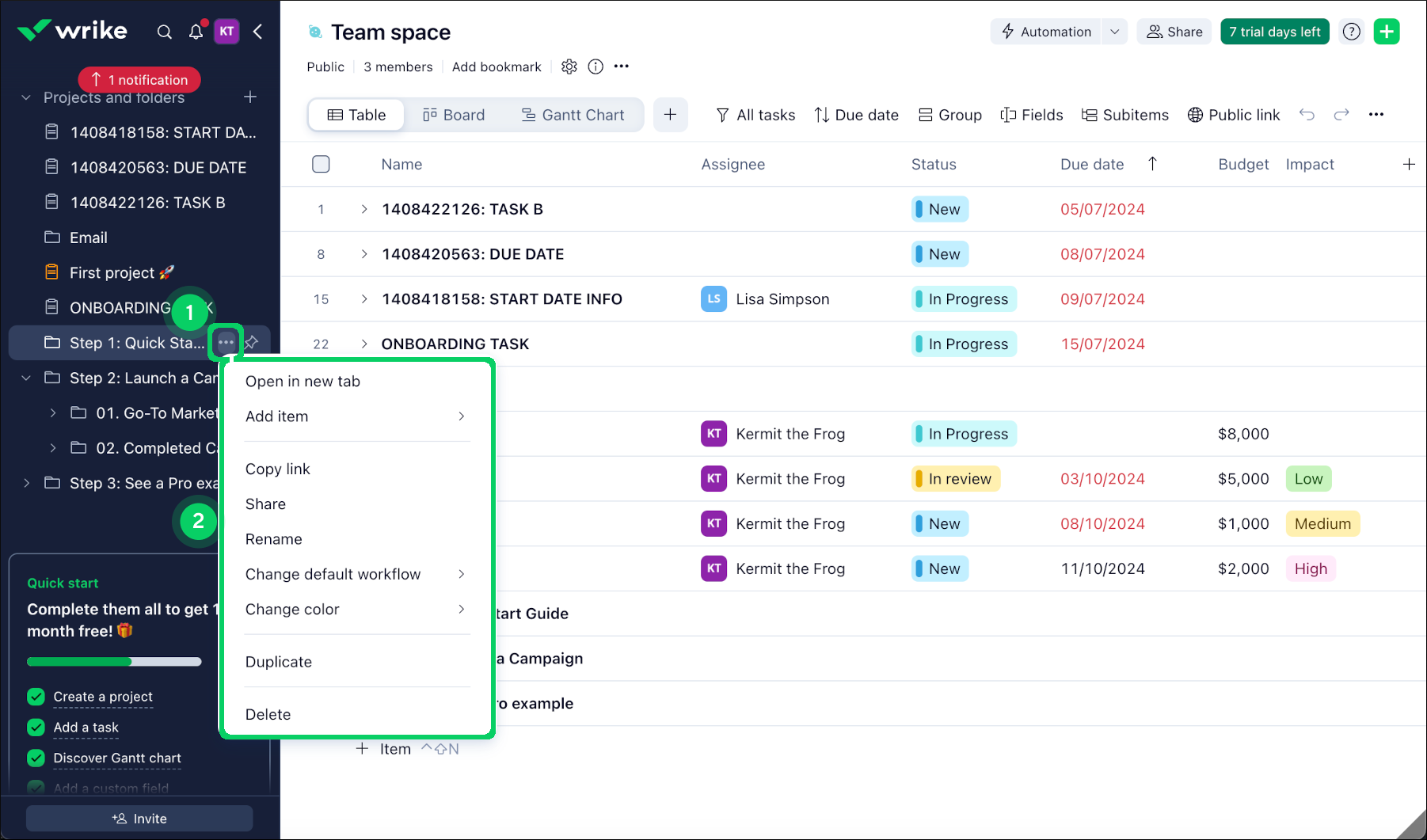Click the Quick start progress bar
Image resolution: width=1427 pixels, height=840 pixels.
point(114,662)
